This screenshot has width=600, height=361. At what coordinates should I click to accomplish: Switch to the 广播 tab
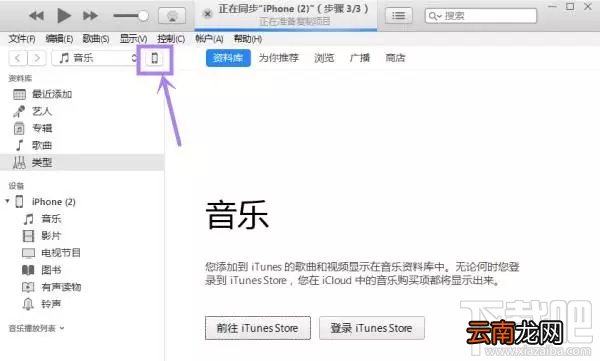(360, 58)
